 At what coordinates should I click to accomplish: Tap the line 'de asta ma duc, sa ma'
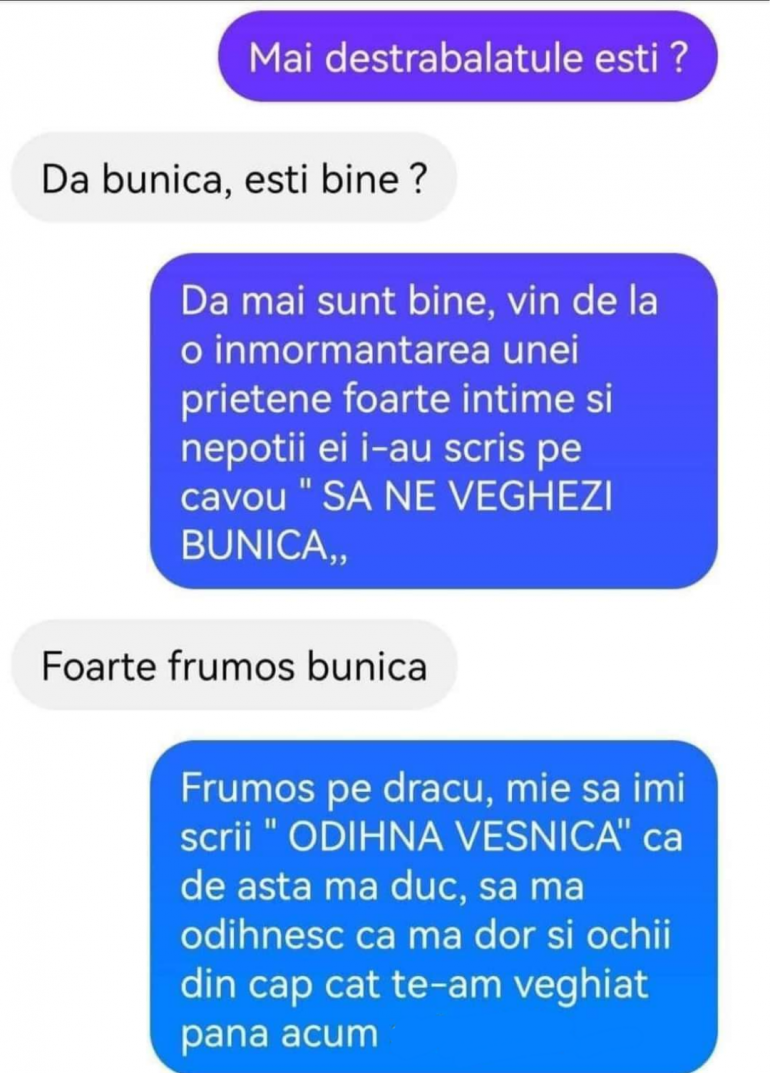point(383,886)
